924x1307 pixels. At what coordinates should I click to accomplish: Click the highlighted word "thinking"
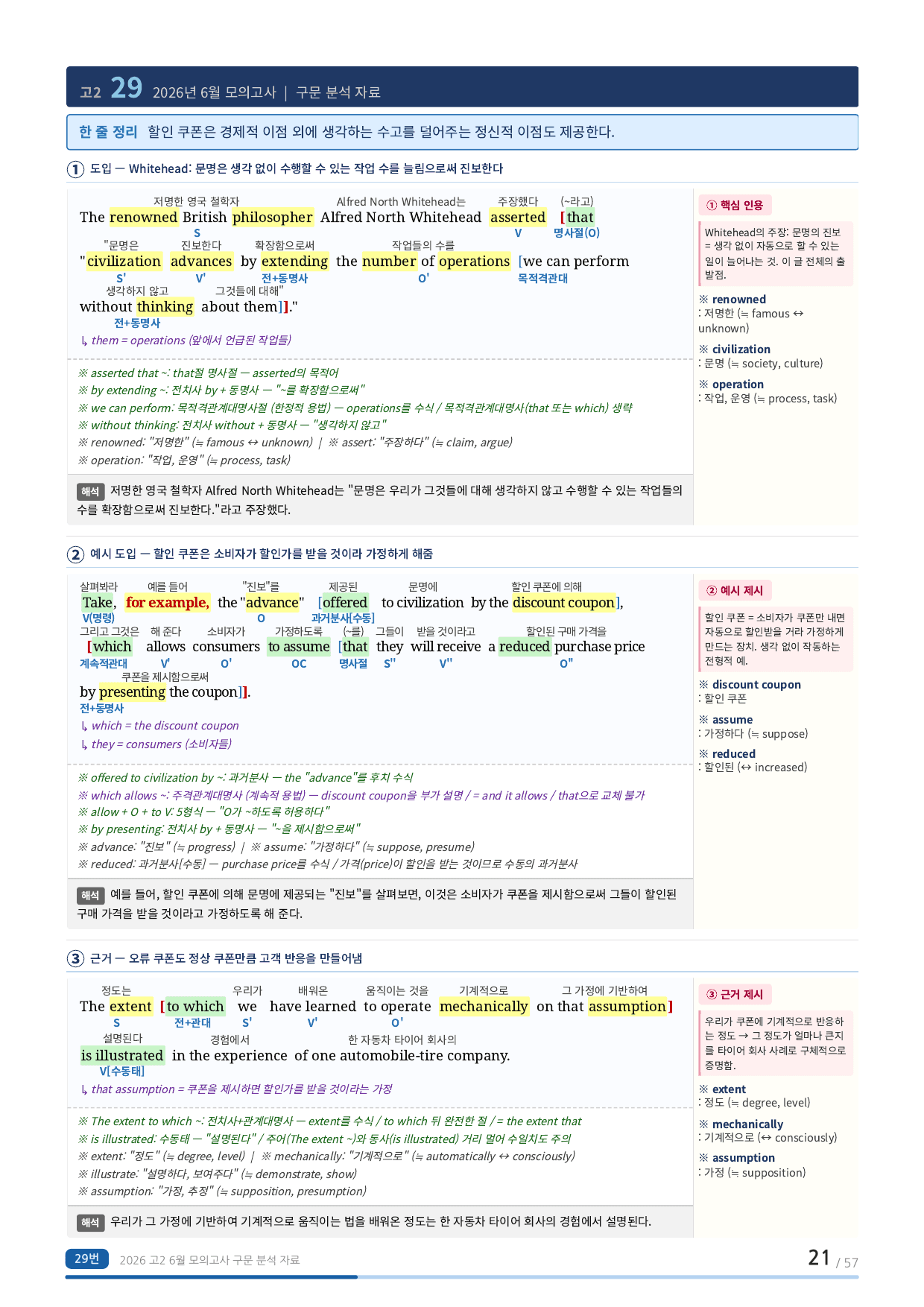click(x=165, y=306)
